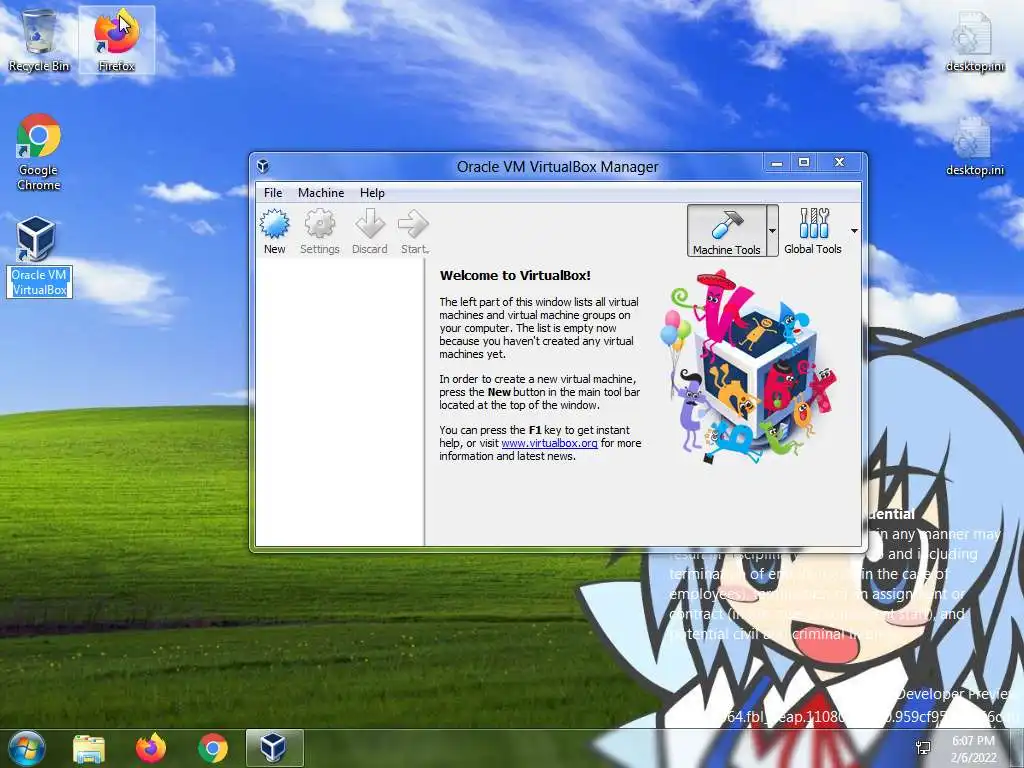Select the Global Tools icon
Viewport: 1024px width, 768px height.
tap(813, 231)
